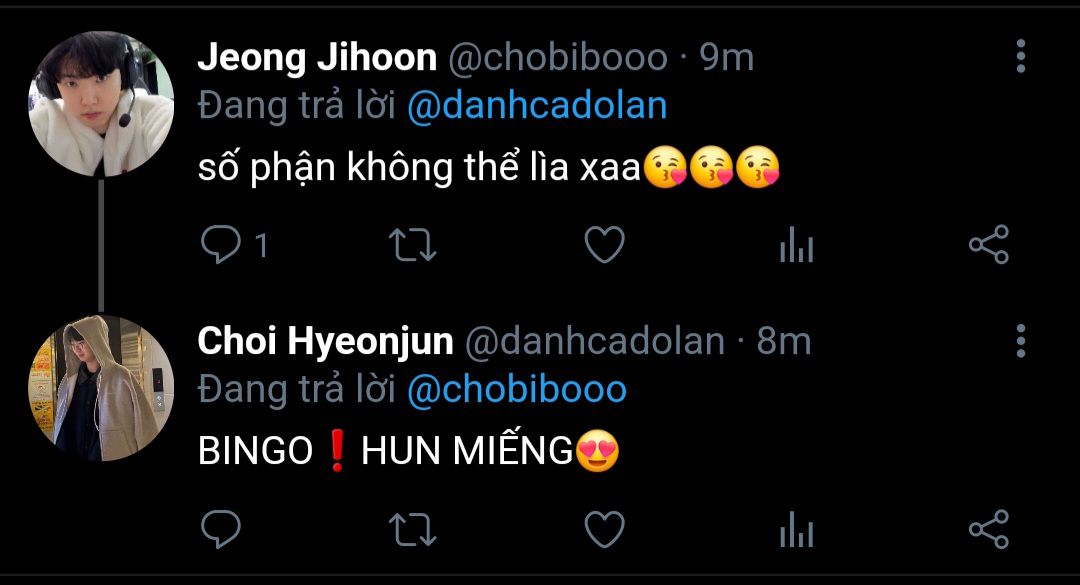The height and width of the screenshot is (585, 1080).
Task: Share Choi Hyeonjun's tweet
Action: point(989,529)
